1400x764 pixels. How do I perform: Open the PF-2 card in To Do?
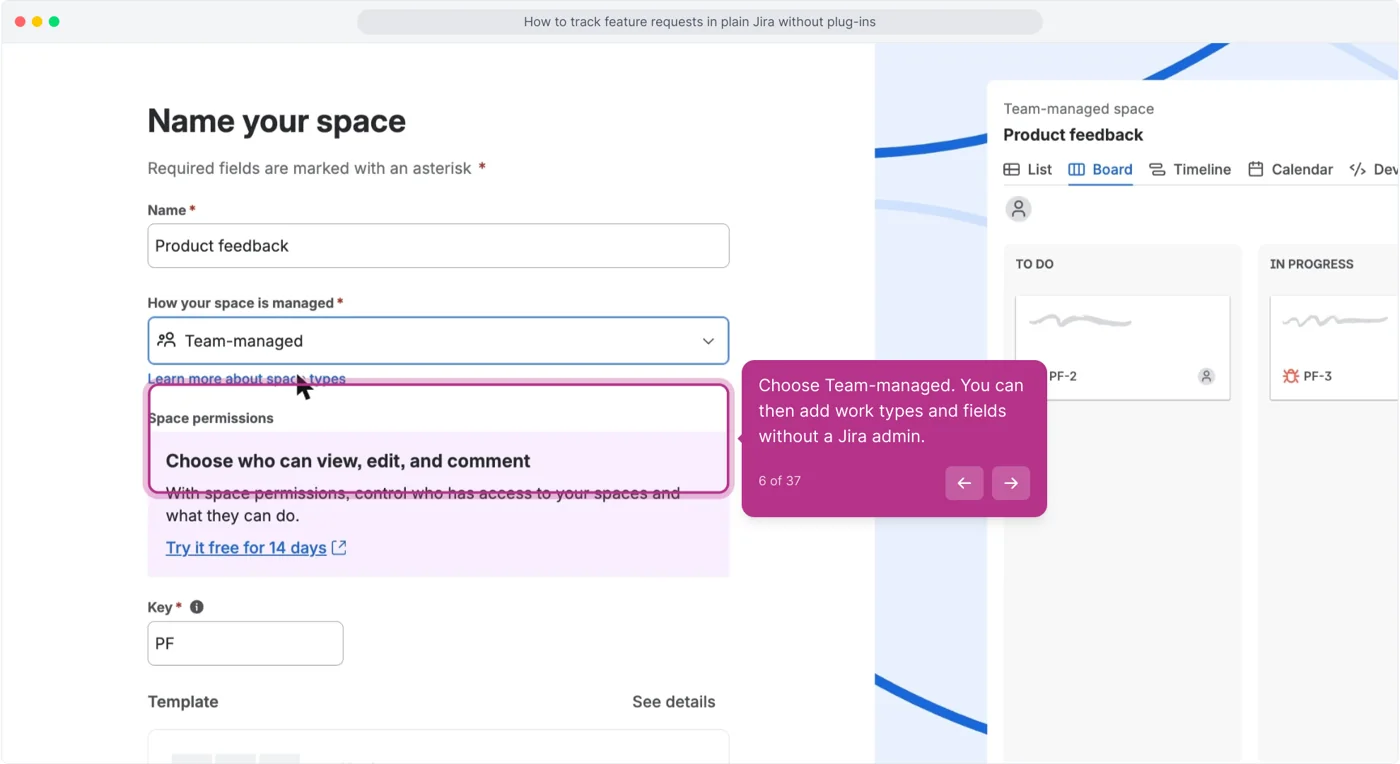click(1122, 347)
